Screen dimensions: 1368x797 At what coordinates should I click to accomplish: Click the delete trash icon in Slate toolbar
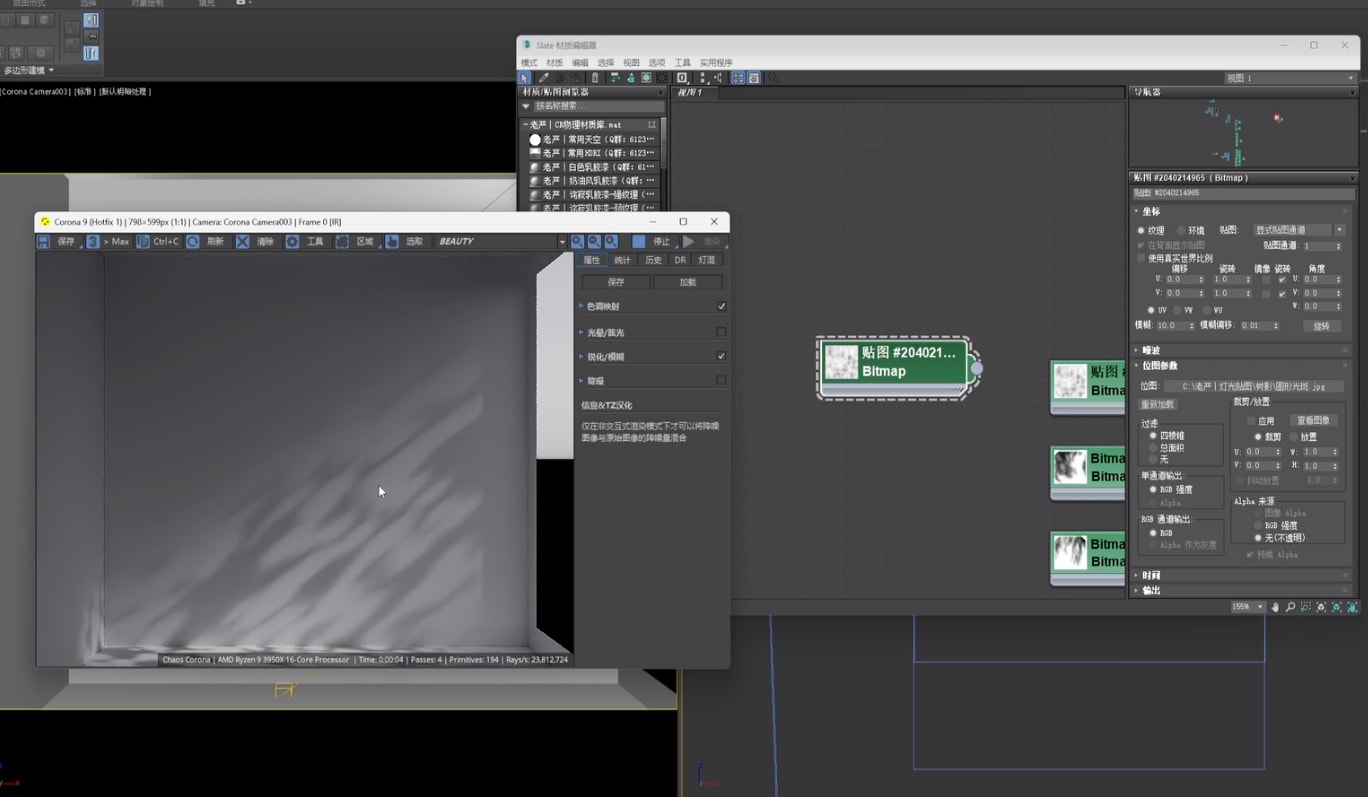[595, 78]
